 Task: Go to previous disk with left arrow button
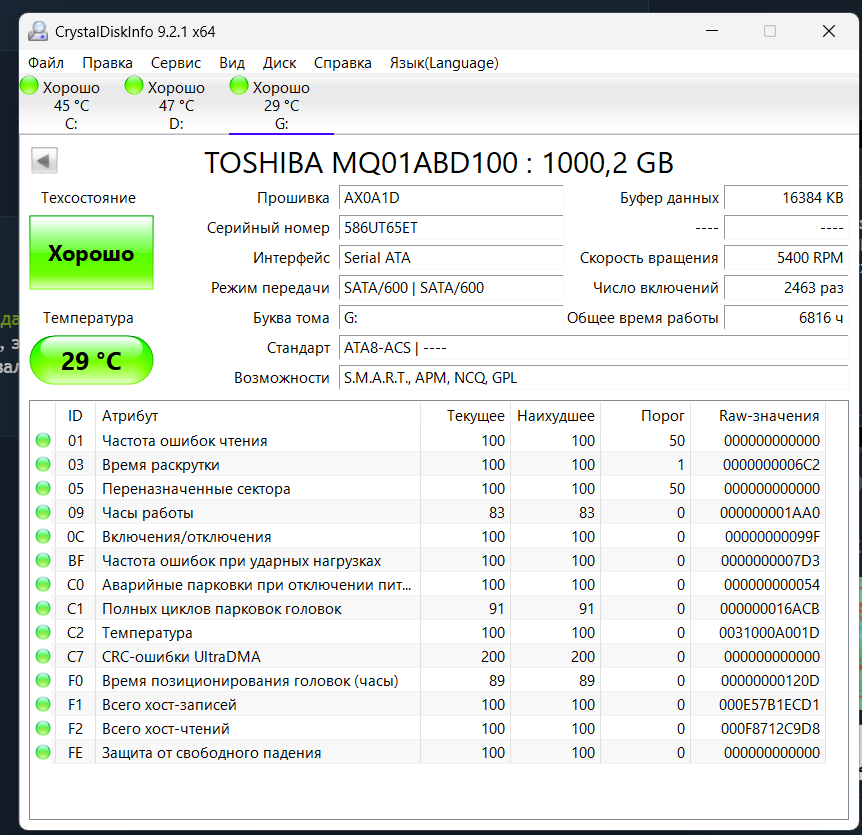pos(44,161)
